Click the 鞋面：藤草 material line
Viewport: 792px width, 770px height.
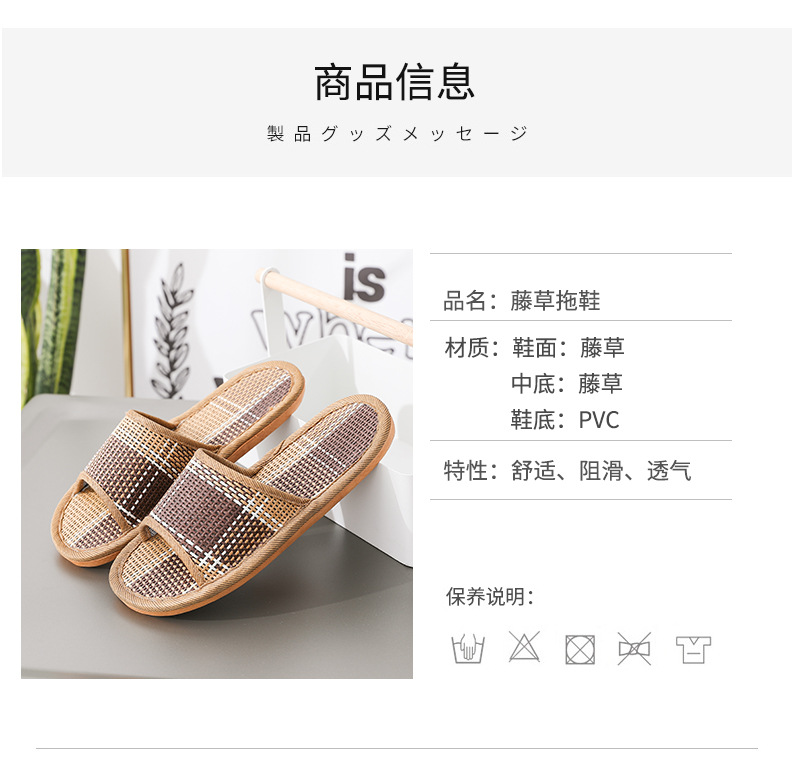pyautogui.click(x=568, y=348)
